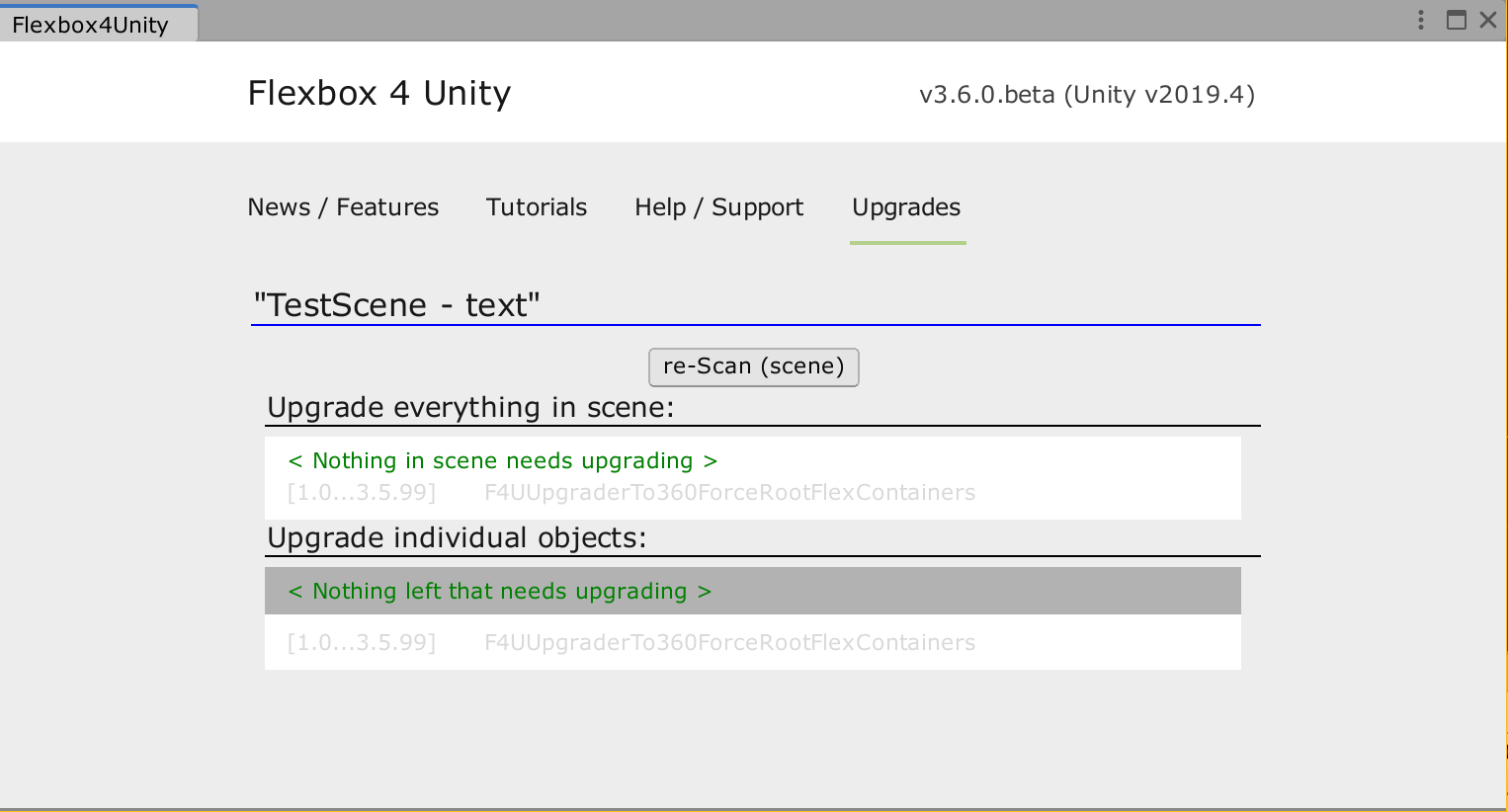
Task: Open the News / Features tab
Action: pos(343,207)
